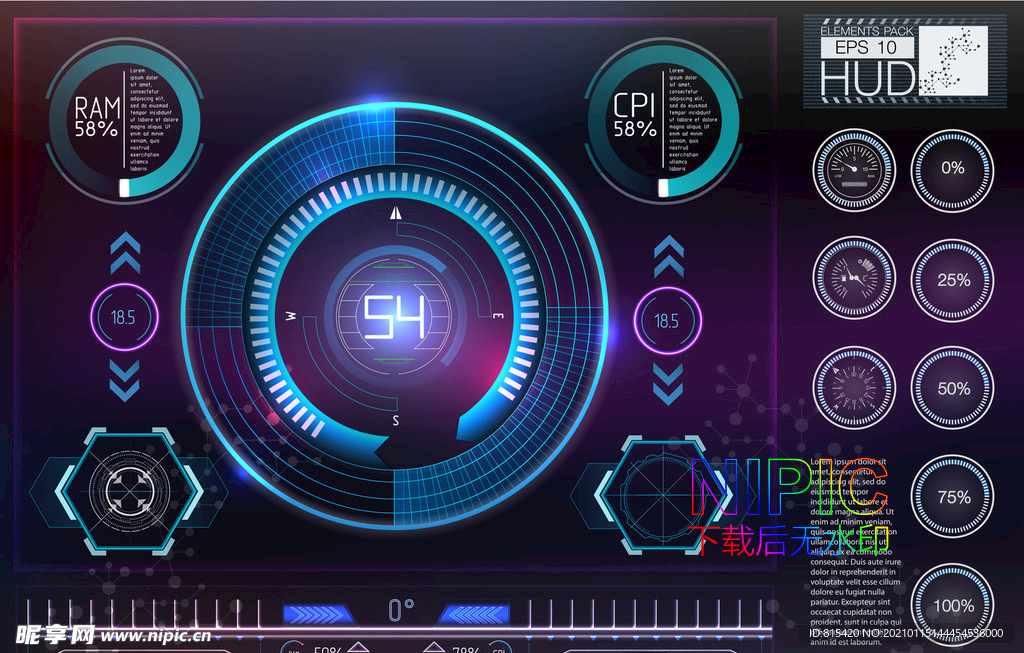Click the Lorem ipsum text inside the RAM gauge
This screenshot has width=1024, height=653.
tap(153, 119)
